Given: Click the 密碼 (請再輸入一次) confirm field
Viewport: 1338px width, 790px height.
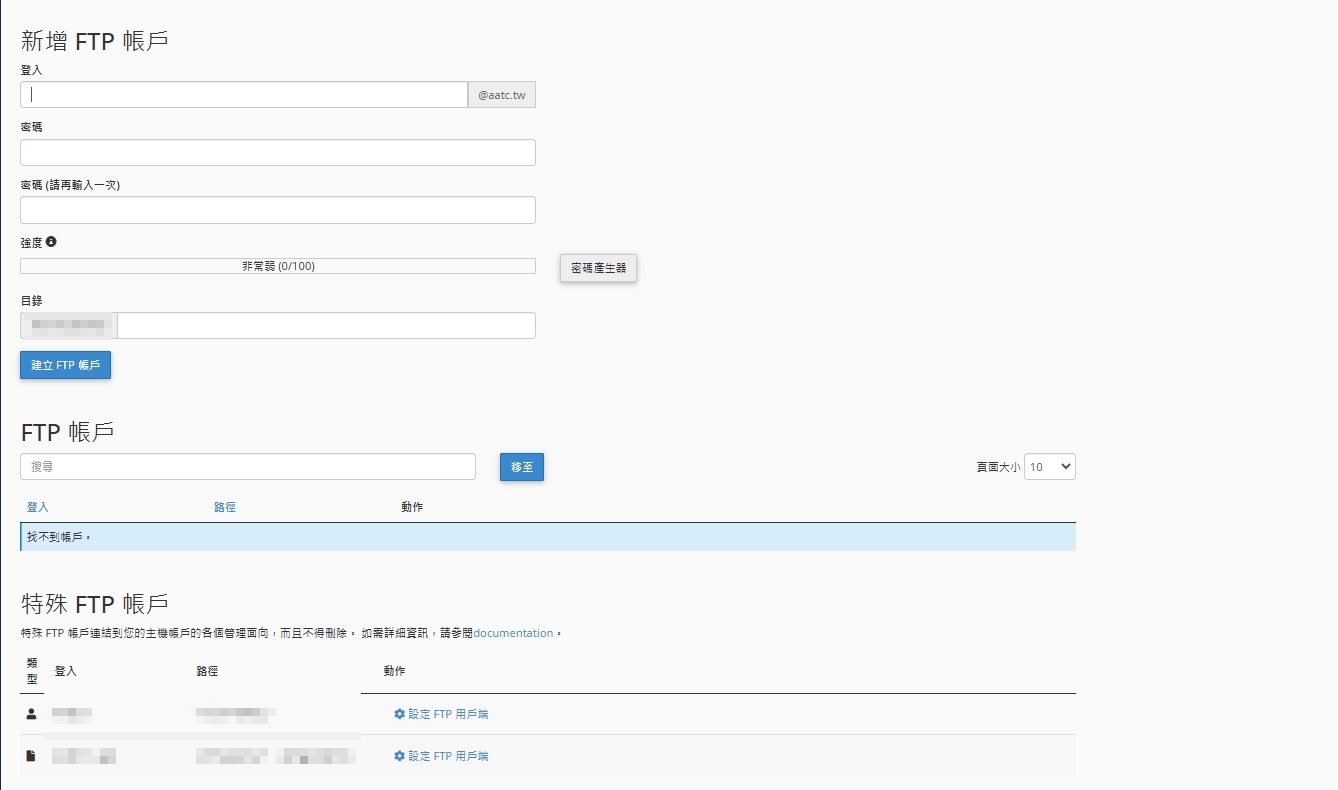Looking at the screenshot, I should (x=278, y=210).
